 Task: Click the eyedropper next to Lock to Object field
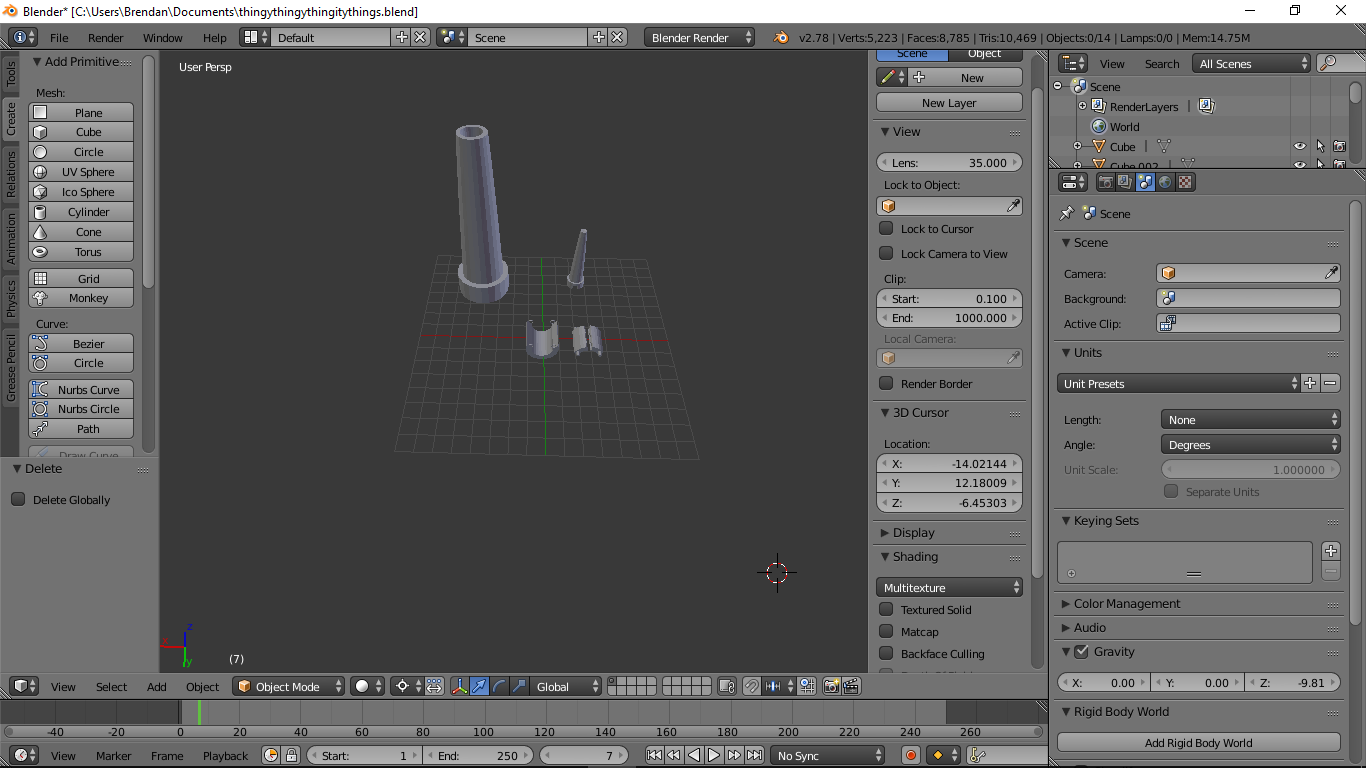1013,206
